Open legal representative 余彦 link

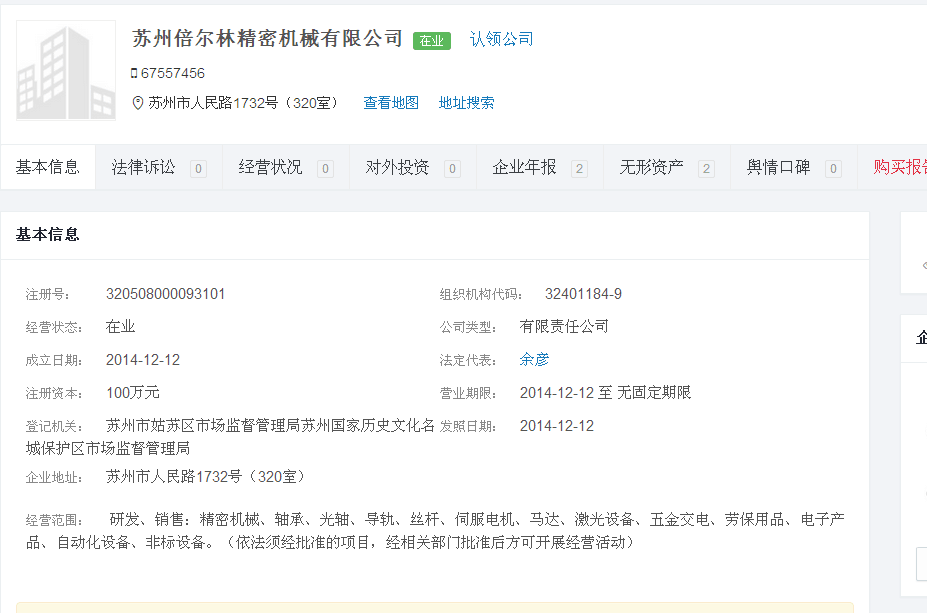click(x=534, y=359)
